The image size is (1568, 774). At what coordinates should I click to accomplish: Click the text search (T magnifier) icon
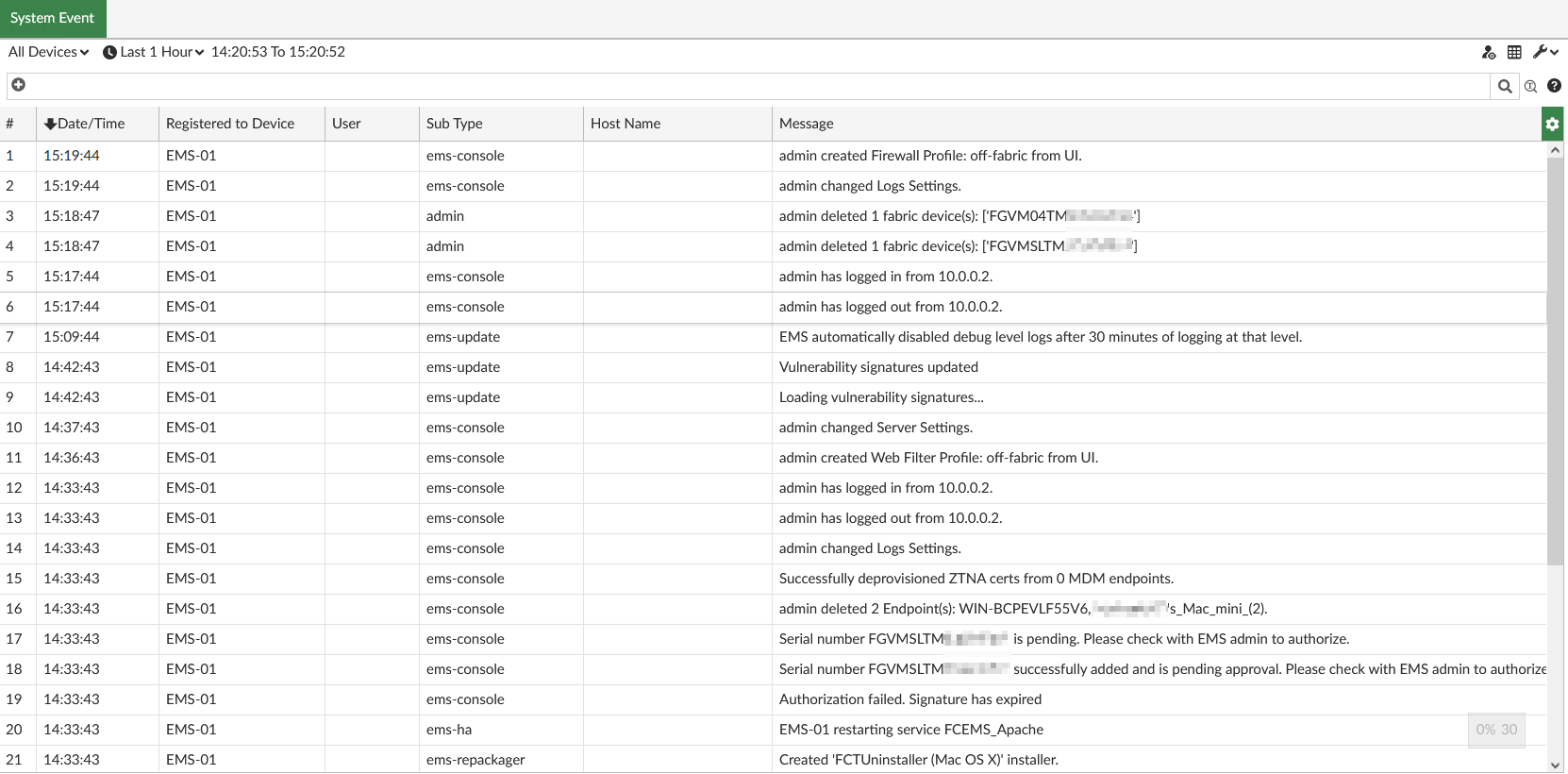pos(1530,87)
